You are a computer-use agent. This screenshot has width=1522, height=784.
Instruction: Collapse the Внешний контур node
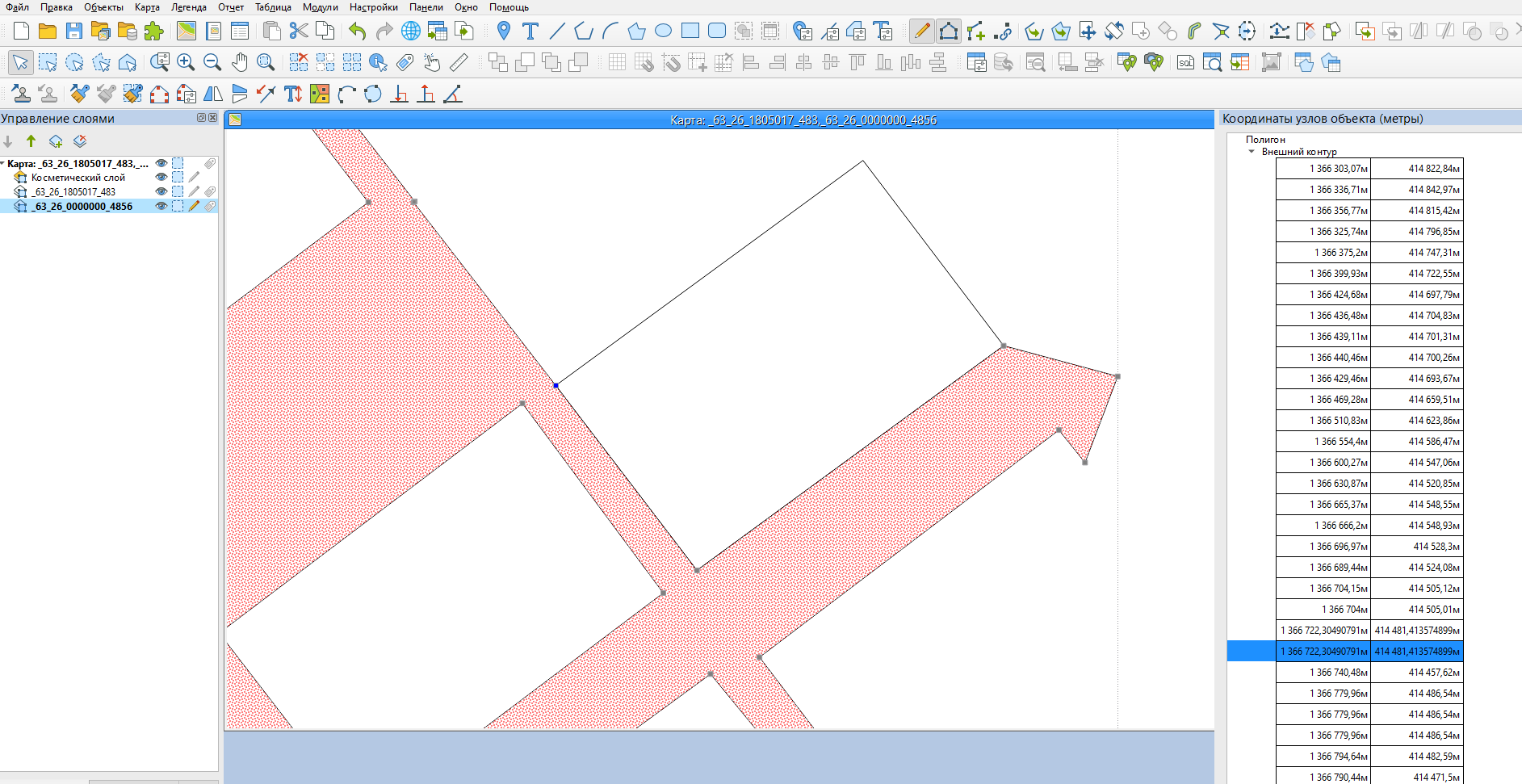pos(1252,152)
